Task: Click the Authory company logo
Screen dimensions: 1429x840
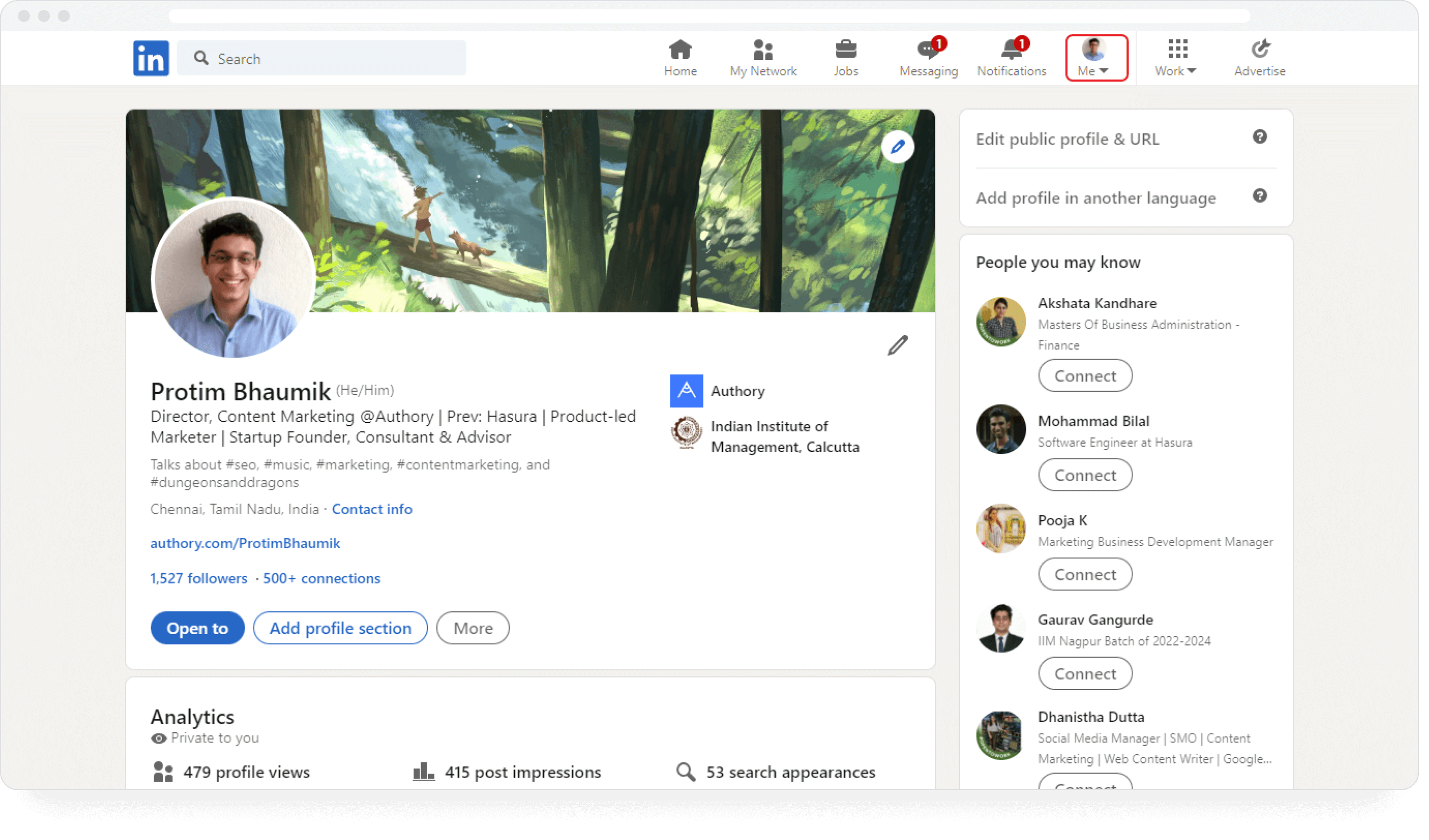Action: point(686,391)
